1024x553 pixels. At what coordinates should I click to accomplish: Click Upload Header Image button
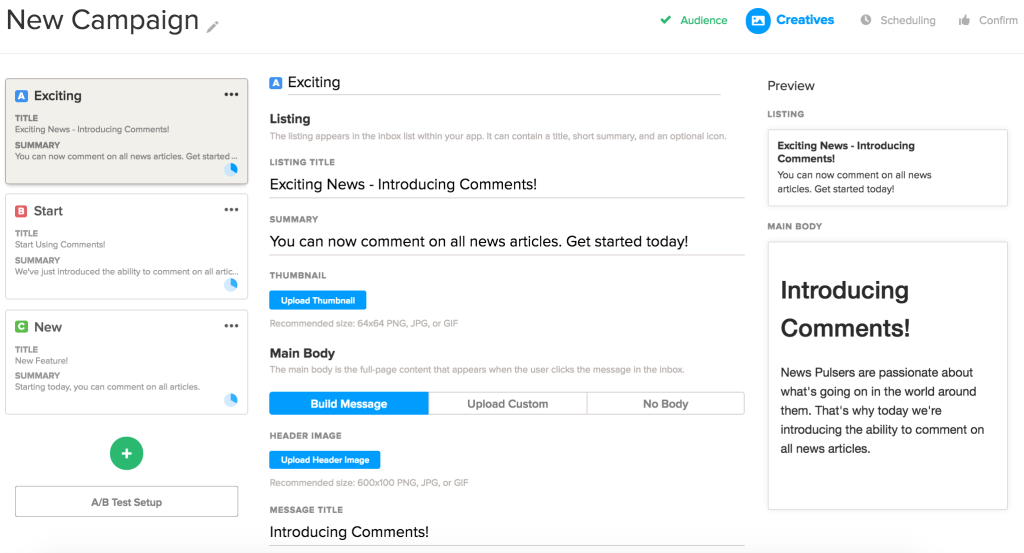325,460
